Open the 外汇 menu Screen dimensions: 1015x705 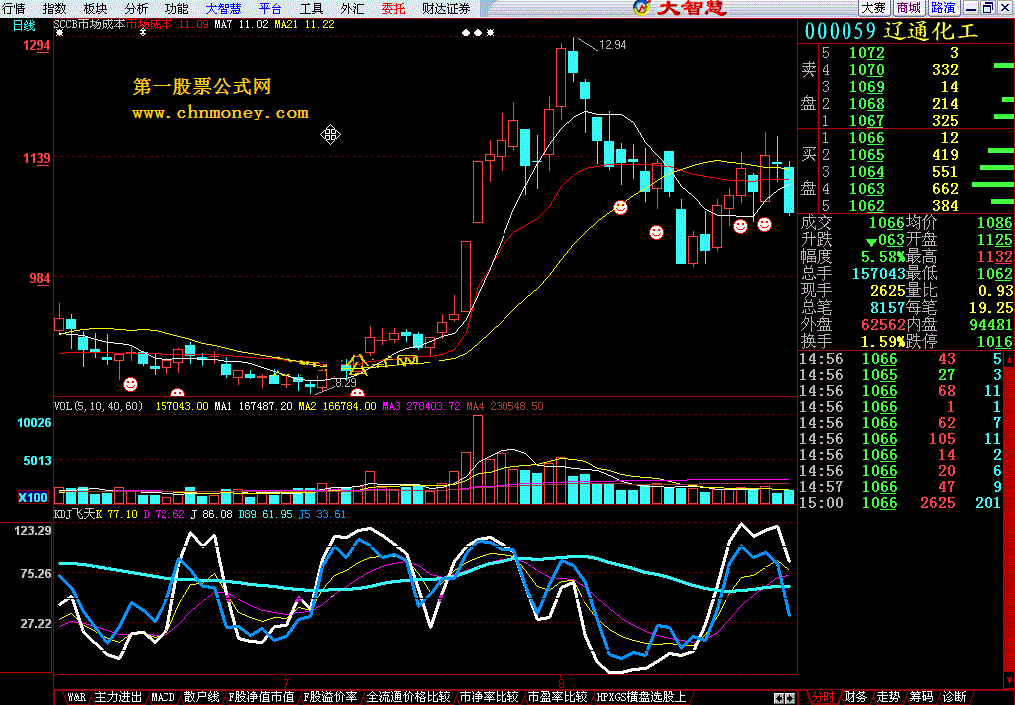(x=352, y=8)
